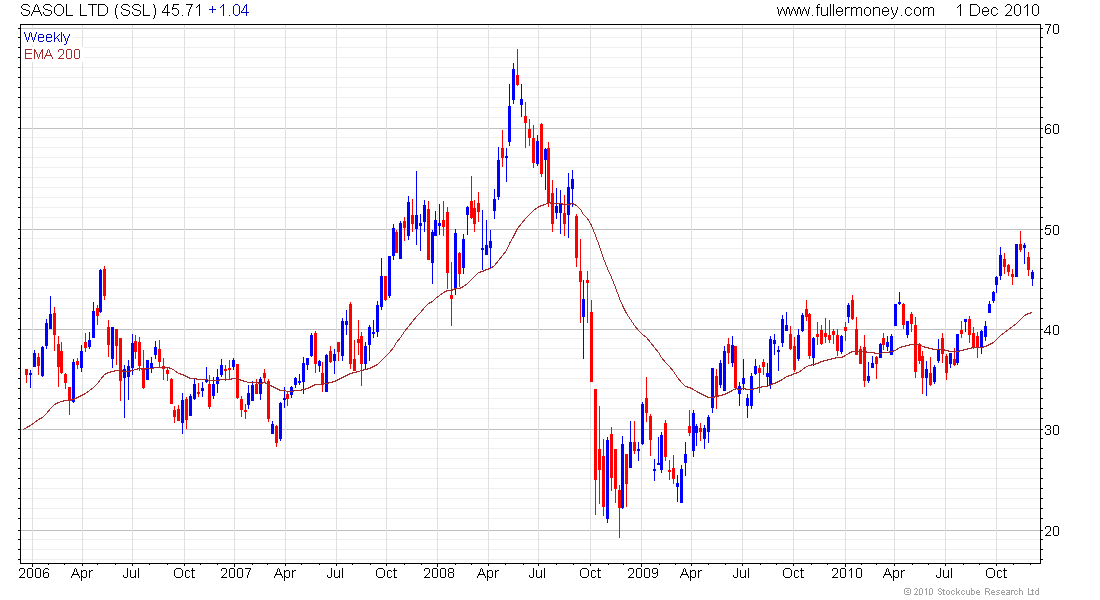Screen dimensions: 1100x600
Task: Click the Stockcube Research Ltd copyright text
Action: coord(972,592)
